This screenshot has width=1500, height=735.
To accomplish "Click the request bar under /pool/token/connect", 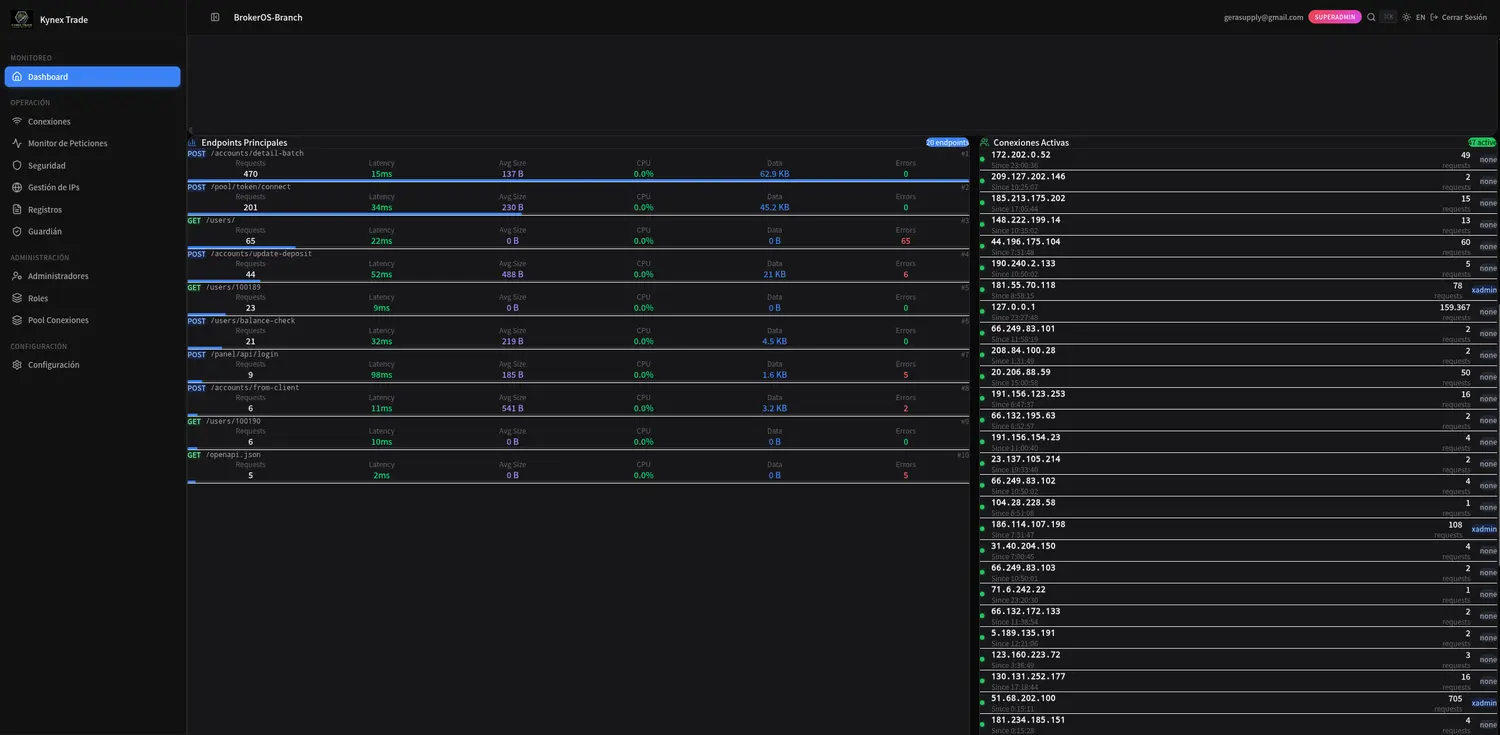I will point(354,214).
